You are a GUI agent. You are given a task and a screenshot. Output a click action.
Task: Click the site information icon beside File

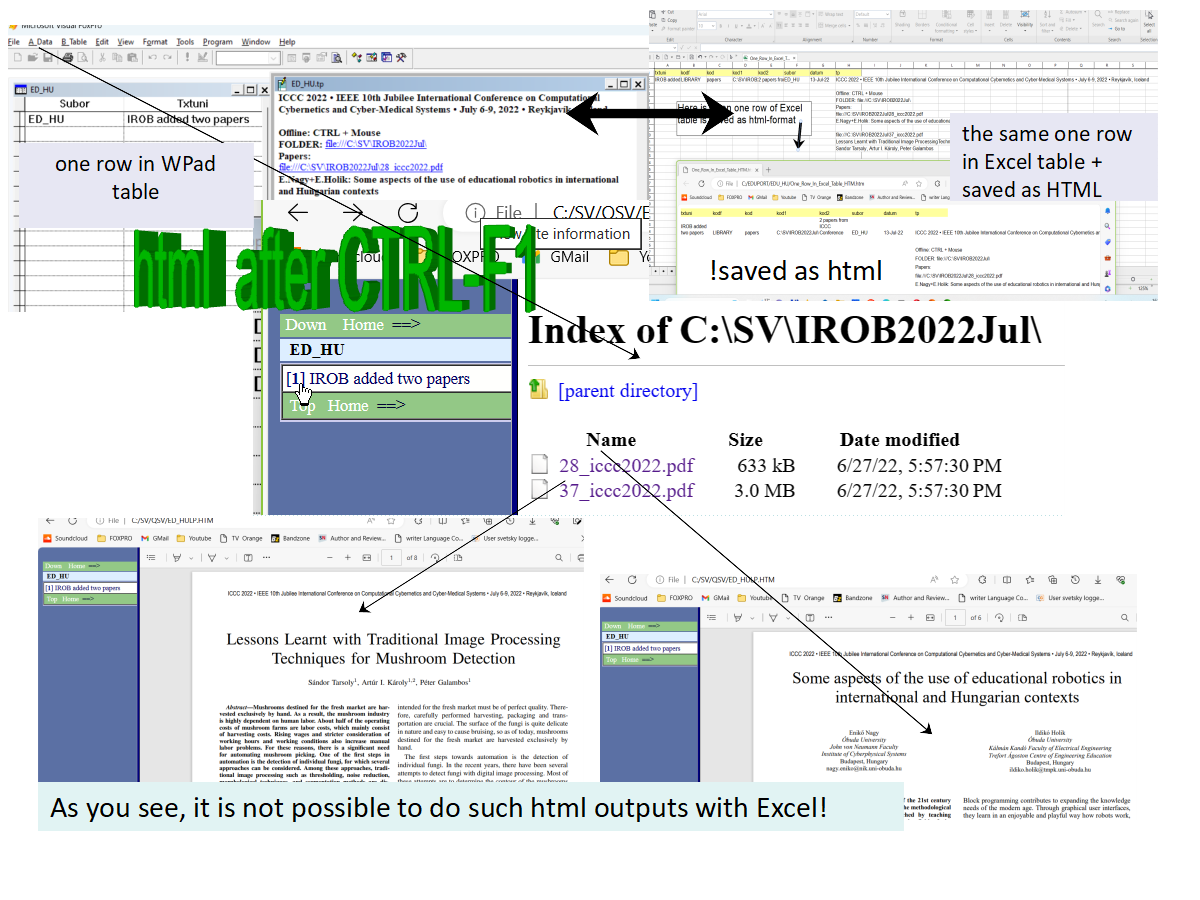point(475,213)
